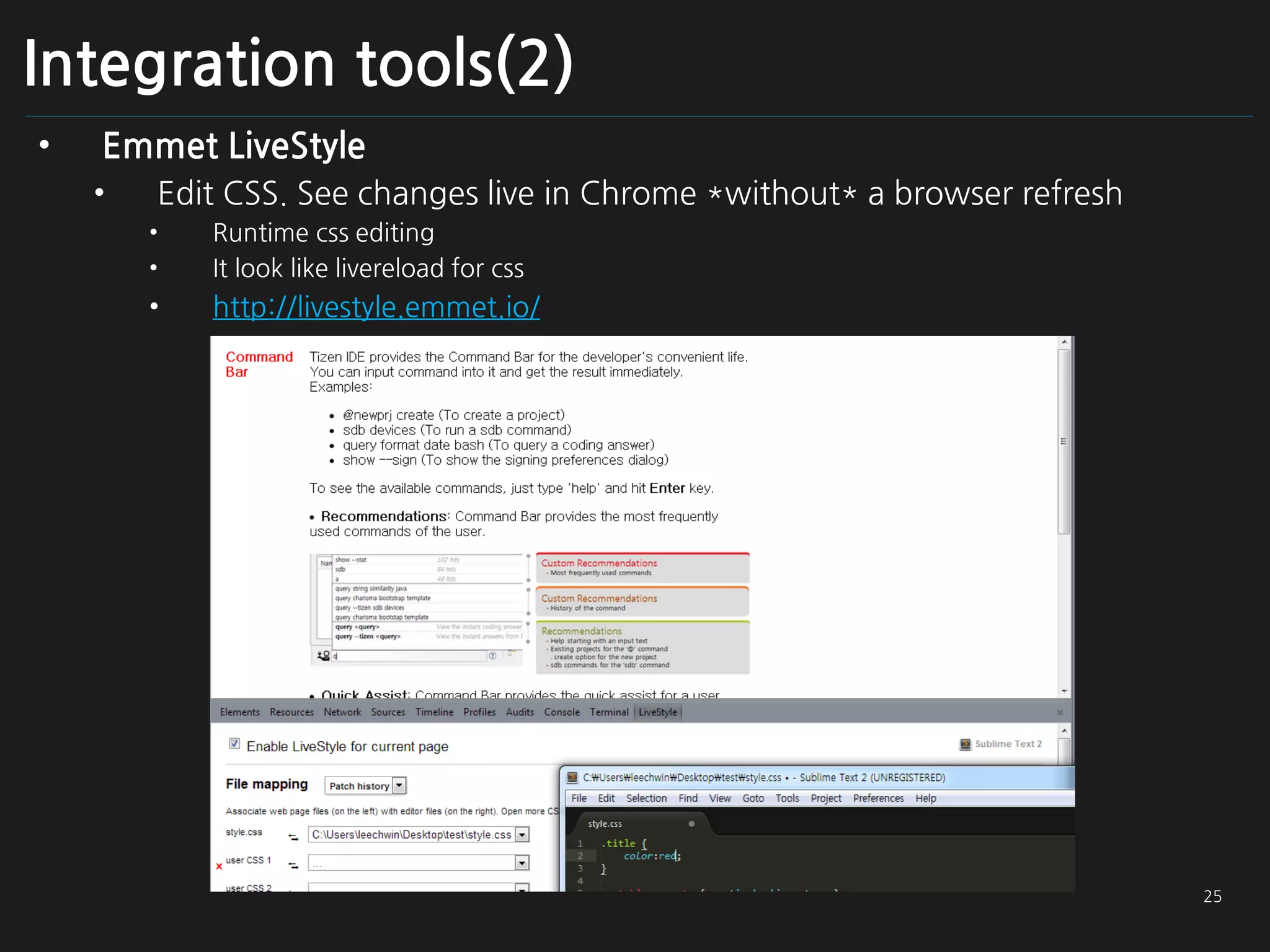Open the Preferences menu in Sublime Text
This screenshot has width=1270, height=952.
pyautogui.click(x=878, y=798)
